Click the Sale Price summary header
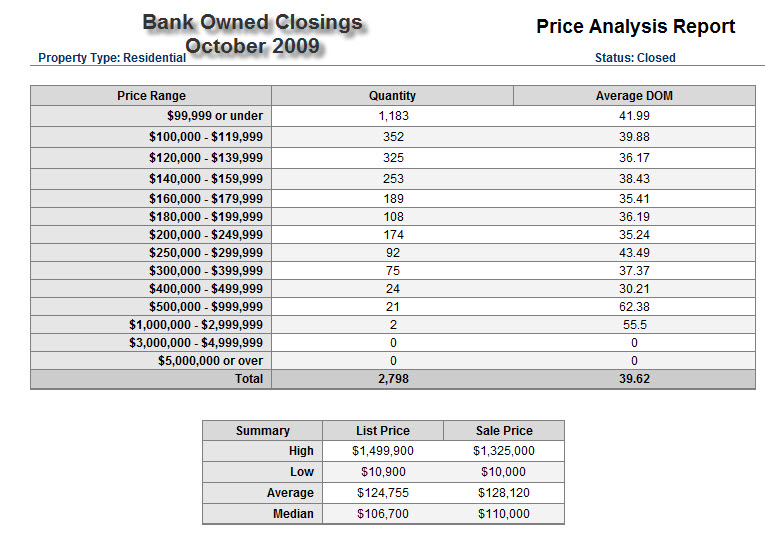Viewport: 765px width, 541px height. pyautogui.click(x=504, y=431)
